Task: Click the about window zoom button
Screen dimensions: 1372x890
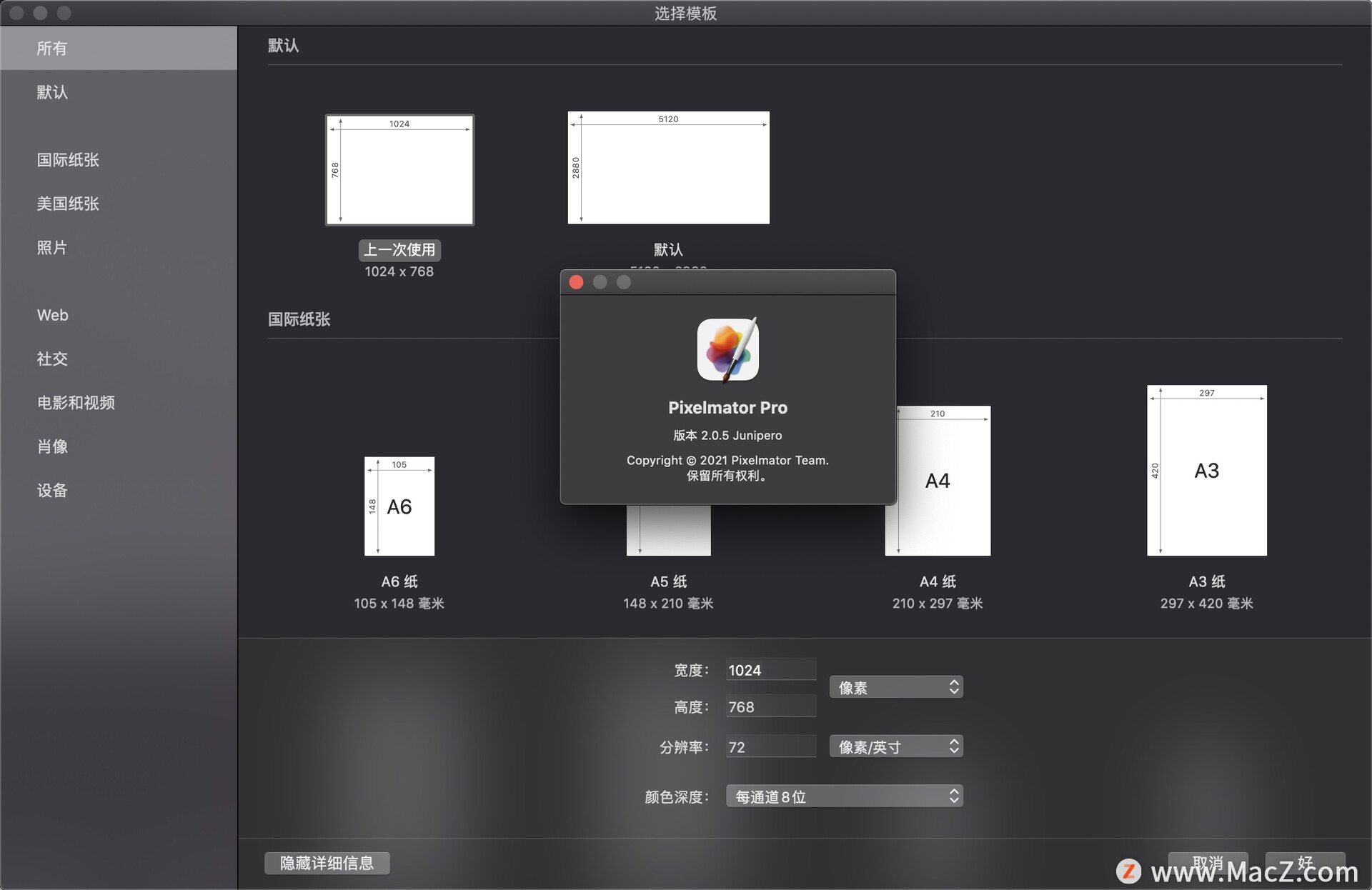Action: coord(624,282)
